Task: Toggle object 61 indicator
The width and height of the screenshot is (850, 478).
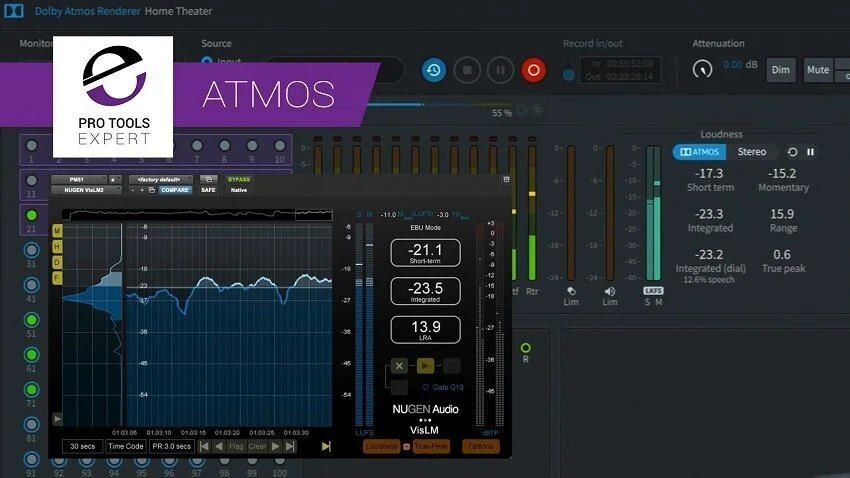Action: coord(31,354)
